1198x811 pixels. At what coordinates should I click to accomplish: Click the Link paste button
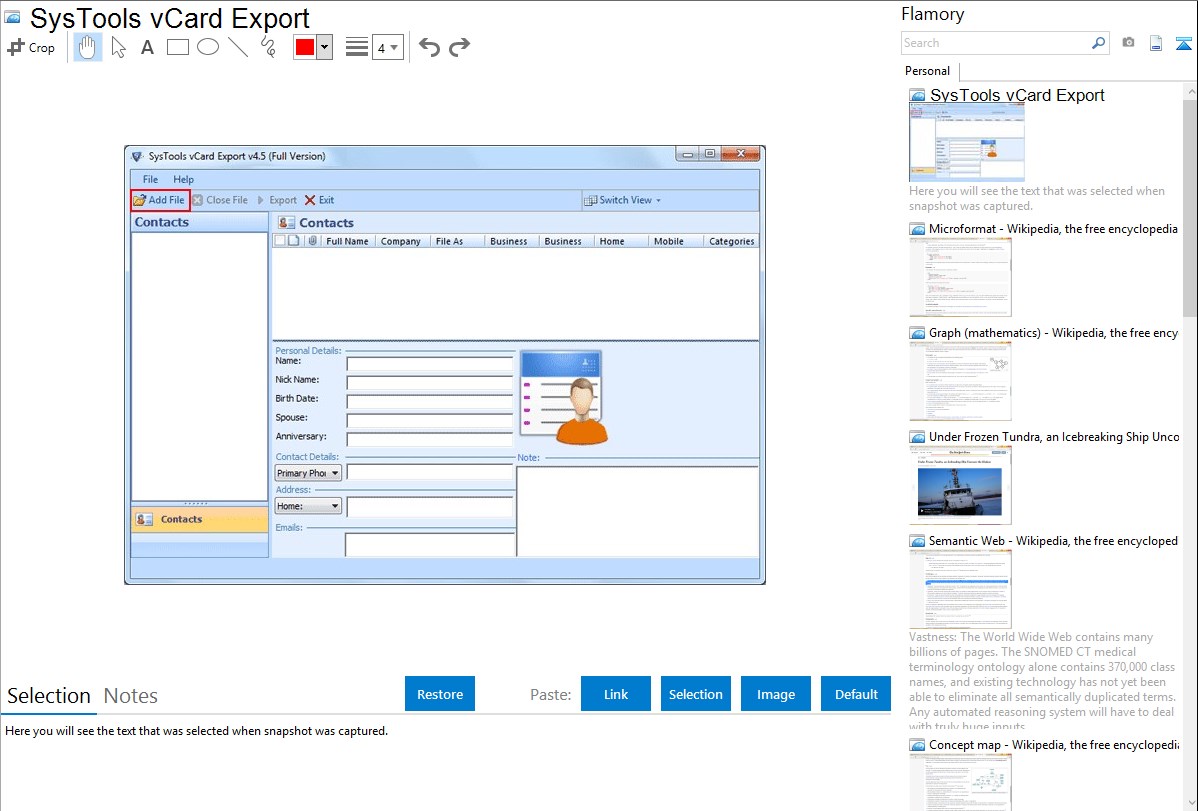(x=616, y=694)
